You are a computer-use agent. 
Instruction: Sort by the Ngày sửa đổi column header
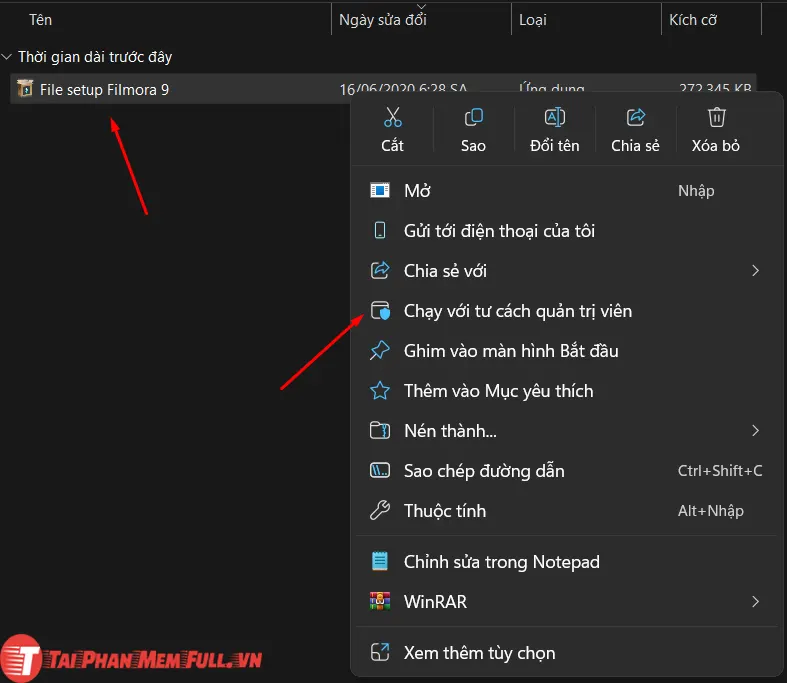pos(383,20)
